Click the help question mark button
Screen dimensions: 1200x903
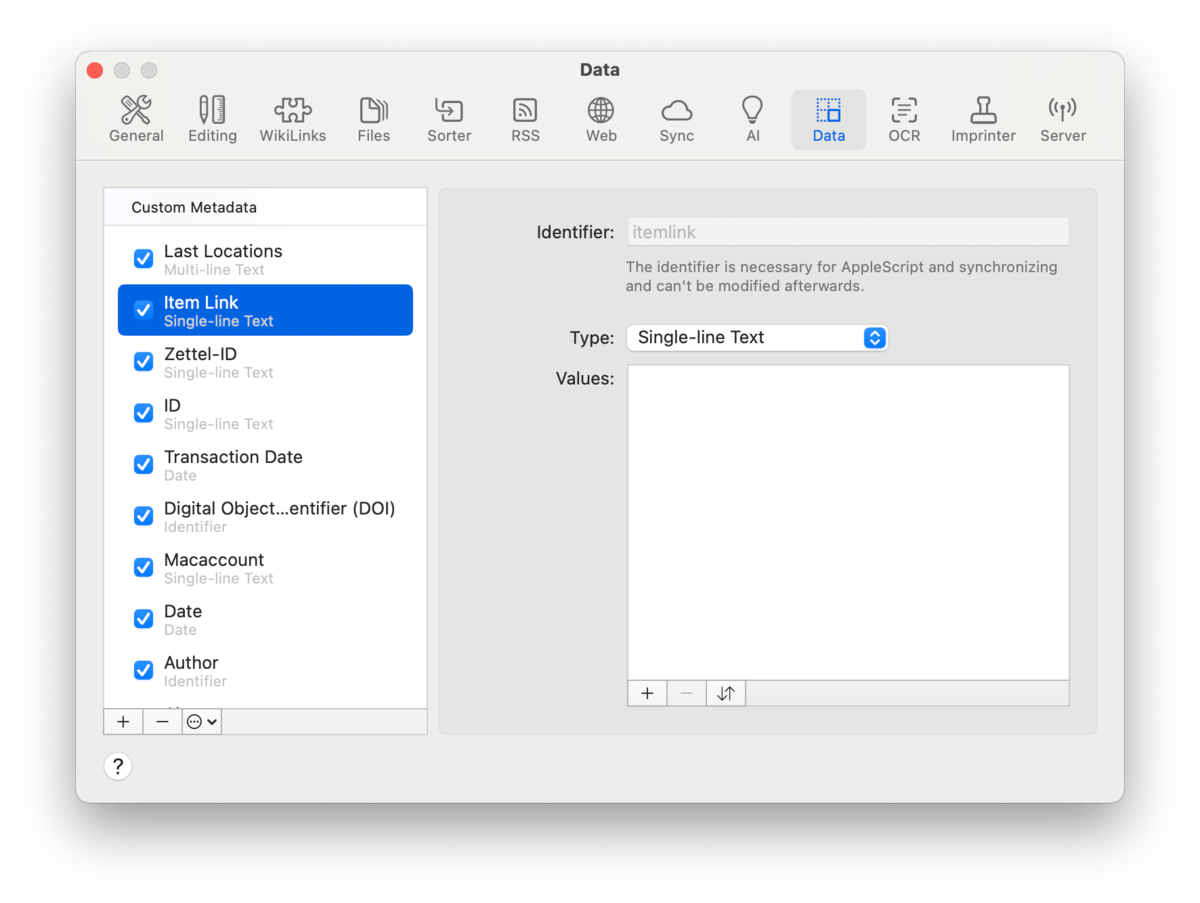point(118,767)
